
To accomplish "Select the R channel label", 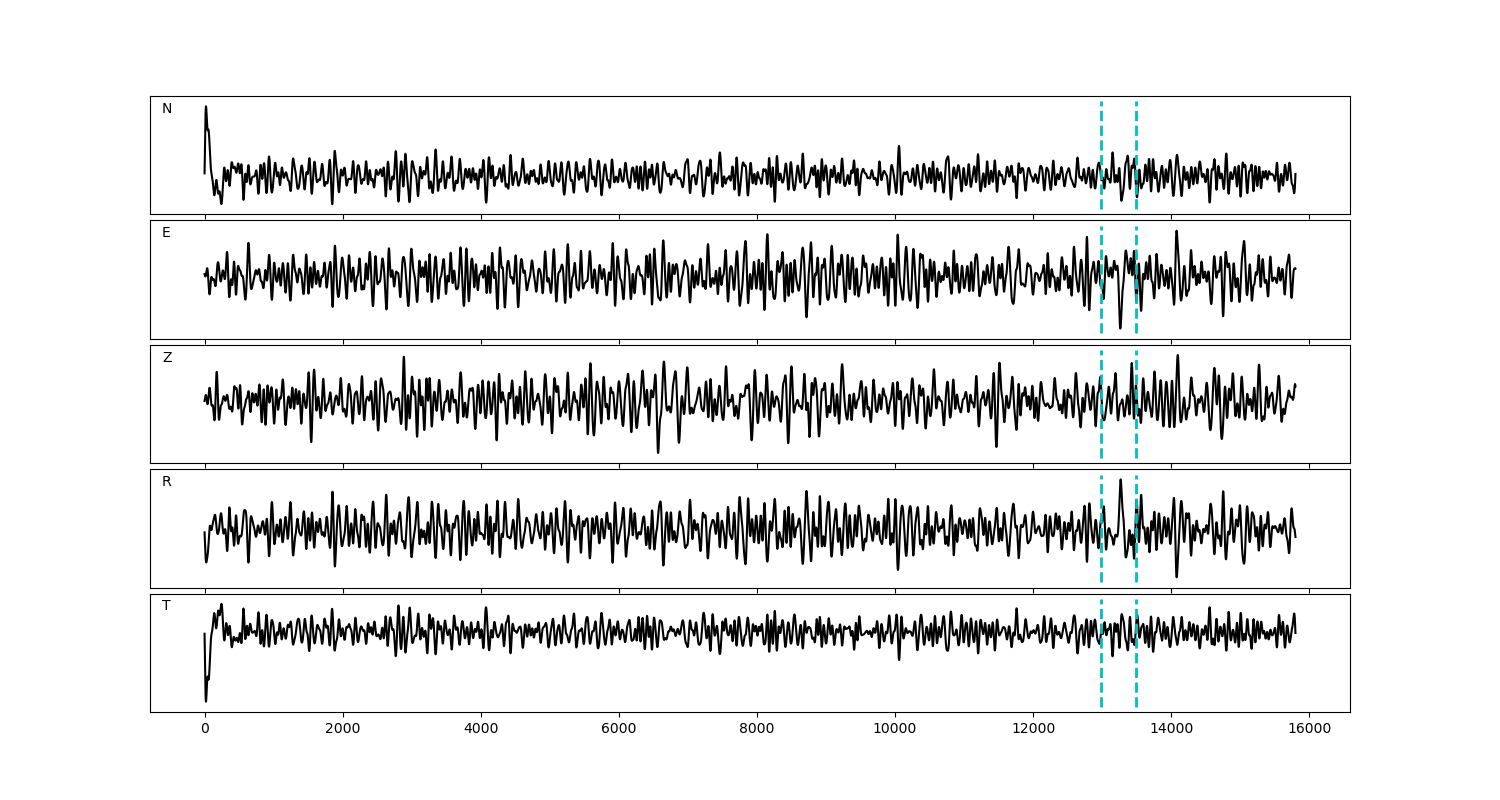I will 167,482.
